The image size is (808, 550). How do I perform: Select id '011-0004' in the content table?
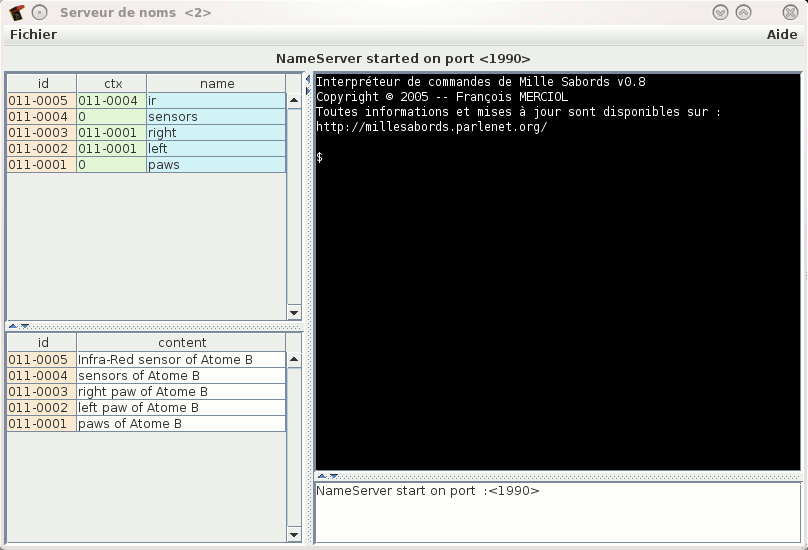click(42, 375)
